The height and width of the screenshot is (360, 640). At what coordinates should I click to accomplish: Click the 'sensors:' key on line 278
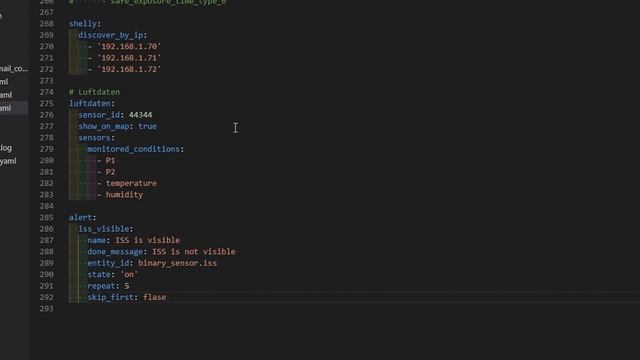tap(96, 138)
